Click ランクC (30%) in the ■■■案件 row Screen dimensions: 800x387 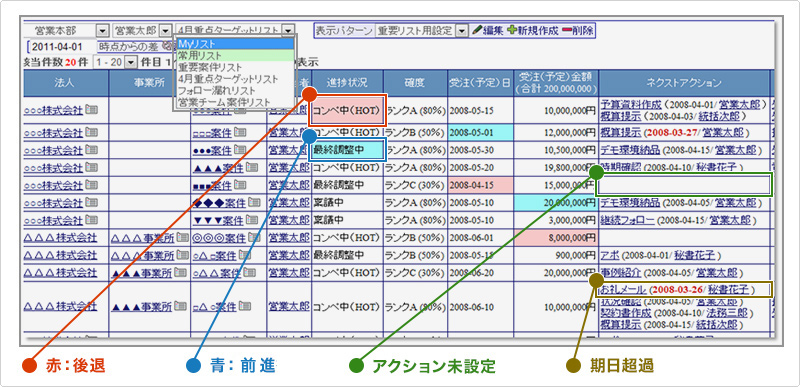click(x=415, y=185)
